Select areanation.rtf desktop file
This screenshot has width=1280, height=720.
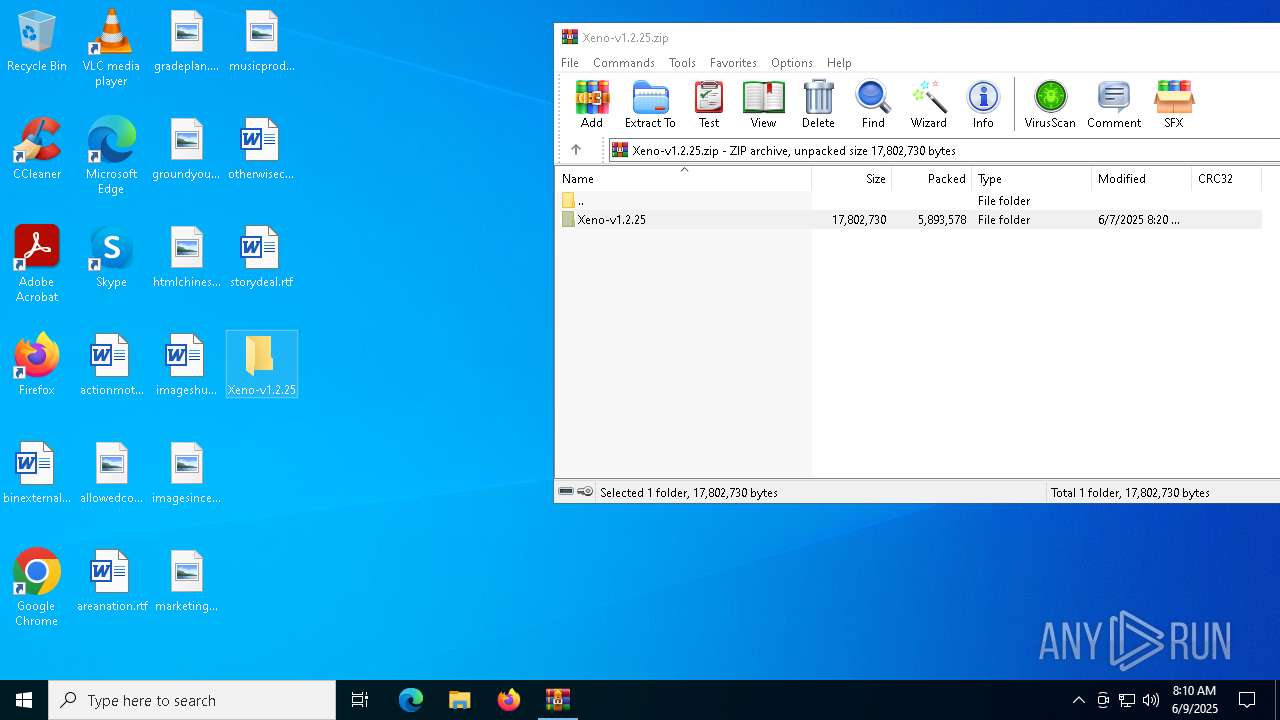click(112, 581)
